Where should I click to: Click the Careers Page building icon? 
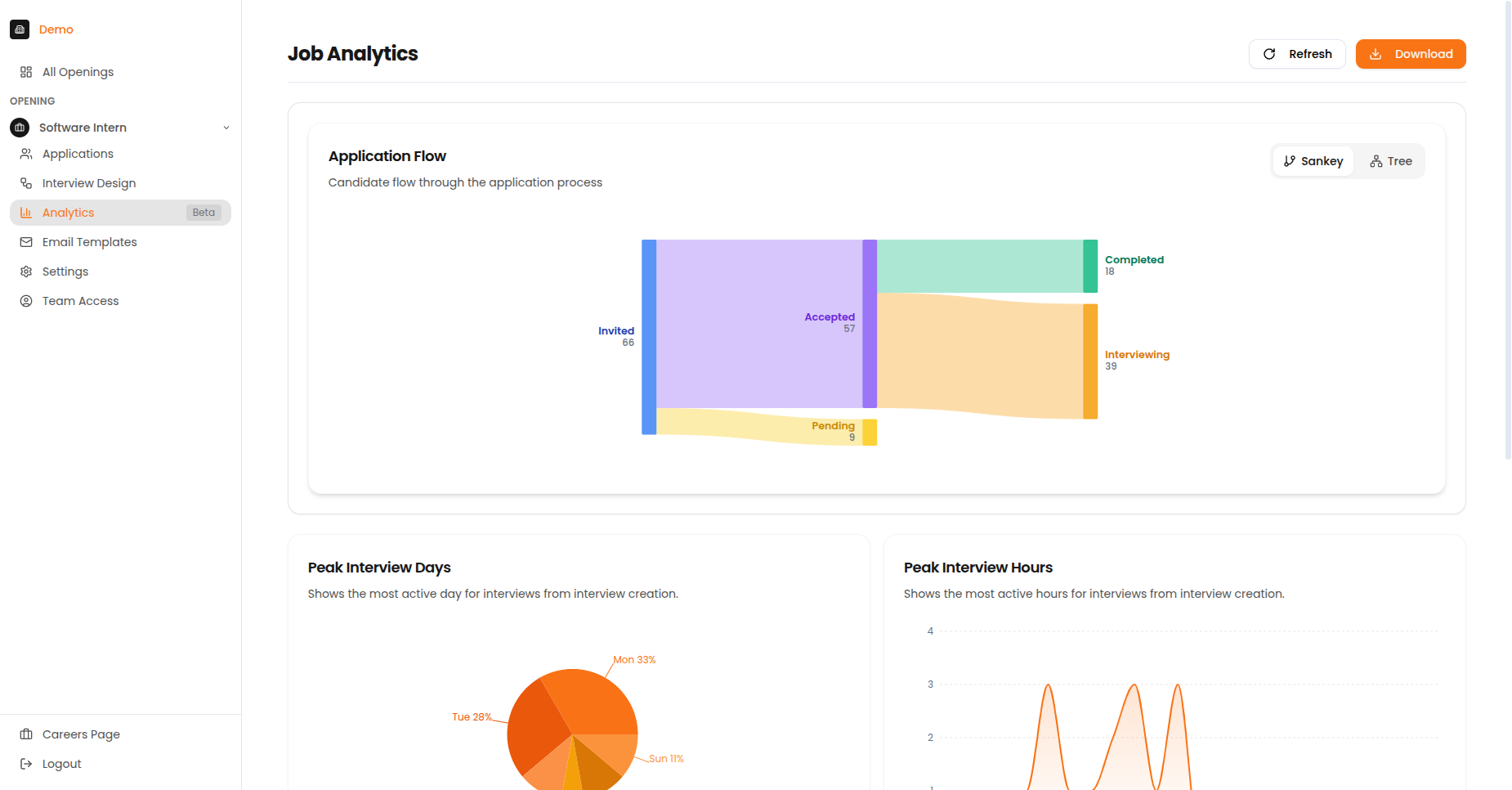tap(26, 734)
